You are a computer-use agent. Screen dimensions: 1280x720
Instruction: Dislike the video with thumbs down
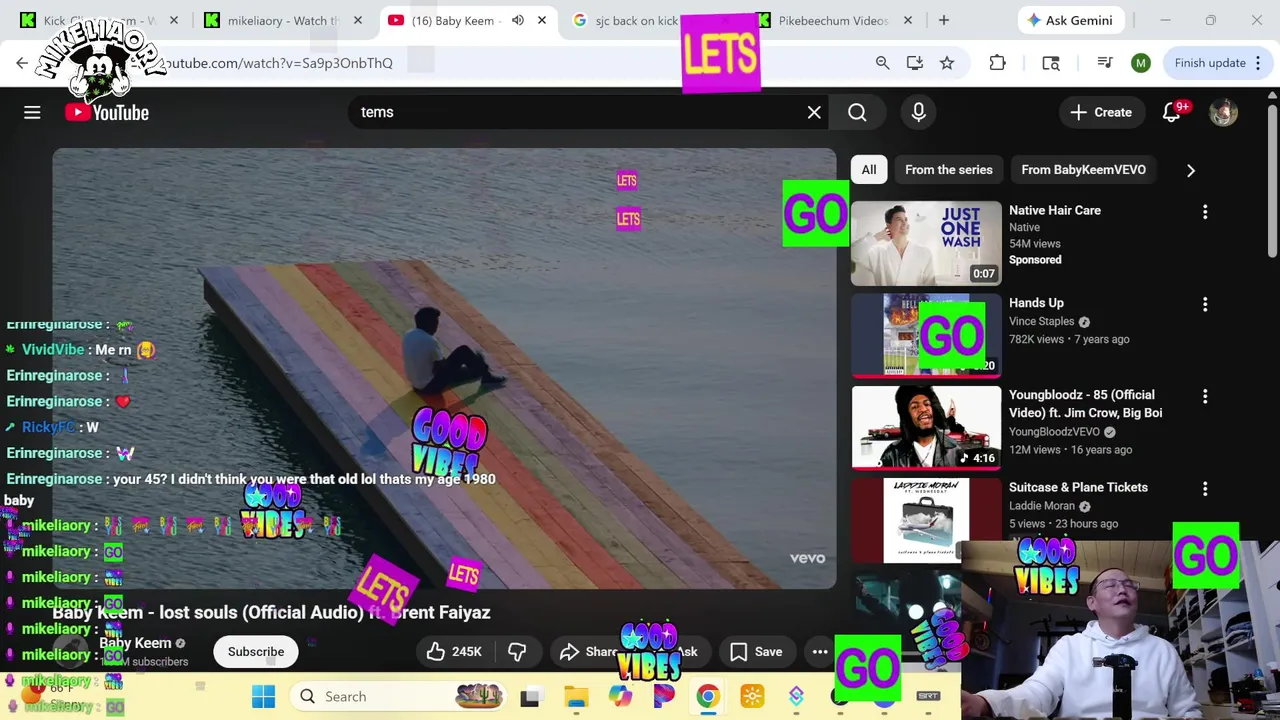517,651
